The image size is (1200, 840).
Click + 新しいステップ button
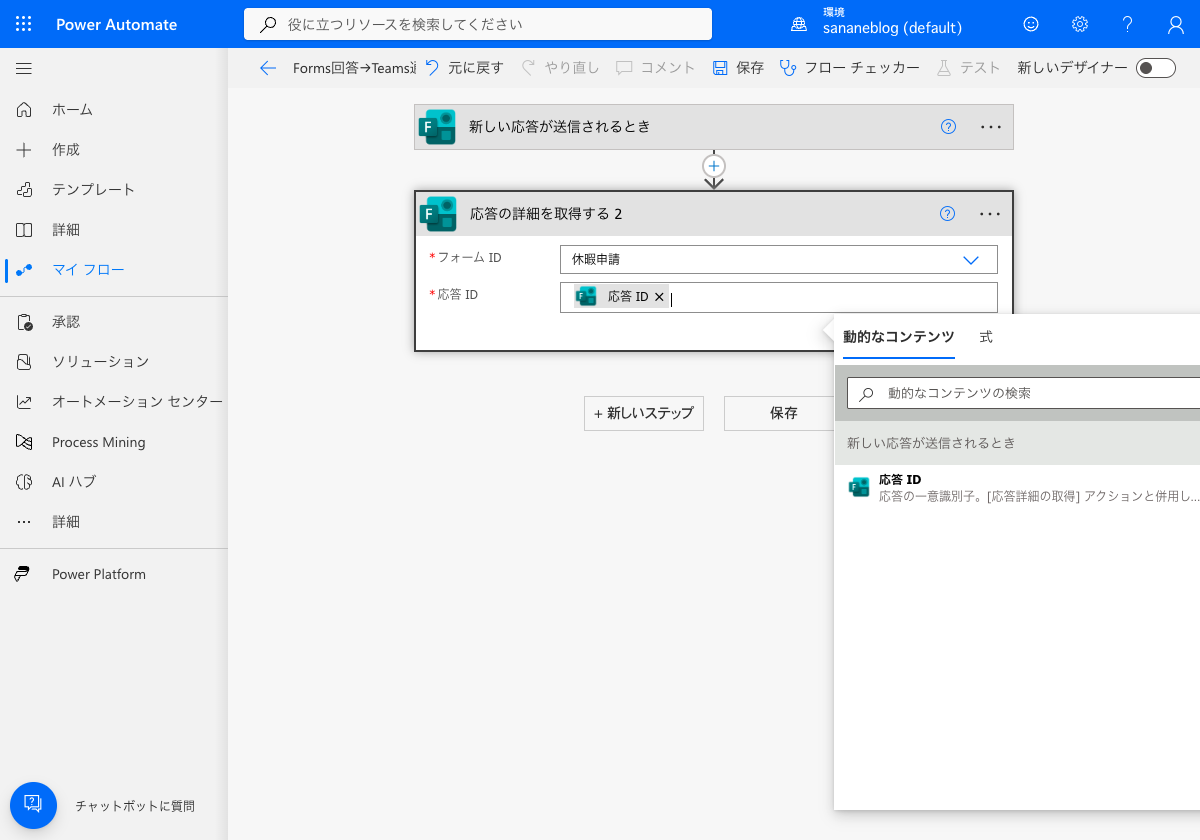tap(644, 413)
